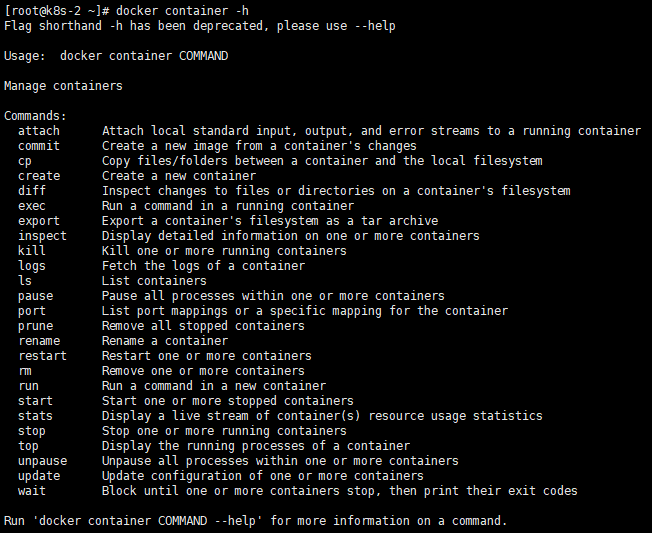Image resolution: width=652 pixels, height=533 pixels.
Task: Click the 'Manage containers' description text
Action: coord(63,86)
